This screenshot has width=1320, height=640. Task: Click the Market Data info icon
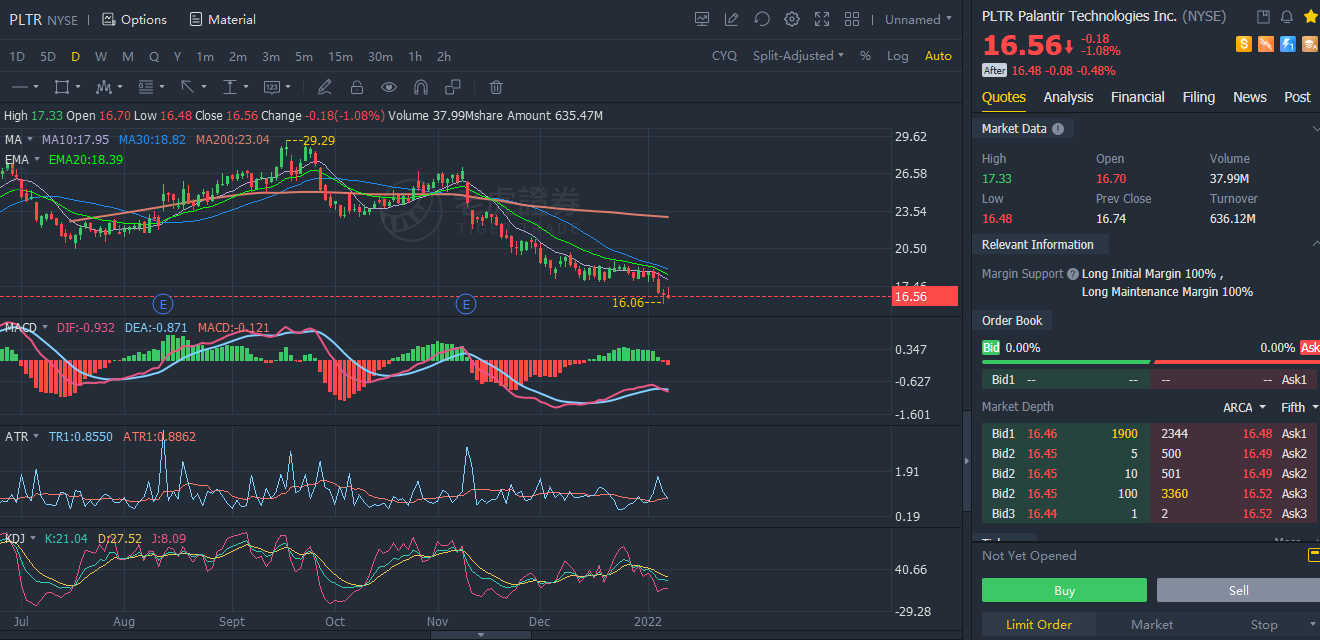tap(1058, 129)
